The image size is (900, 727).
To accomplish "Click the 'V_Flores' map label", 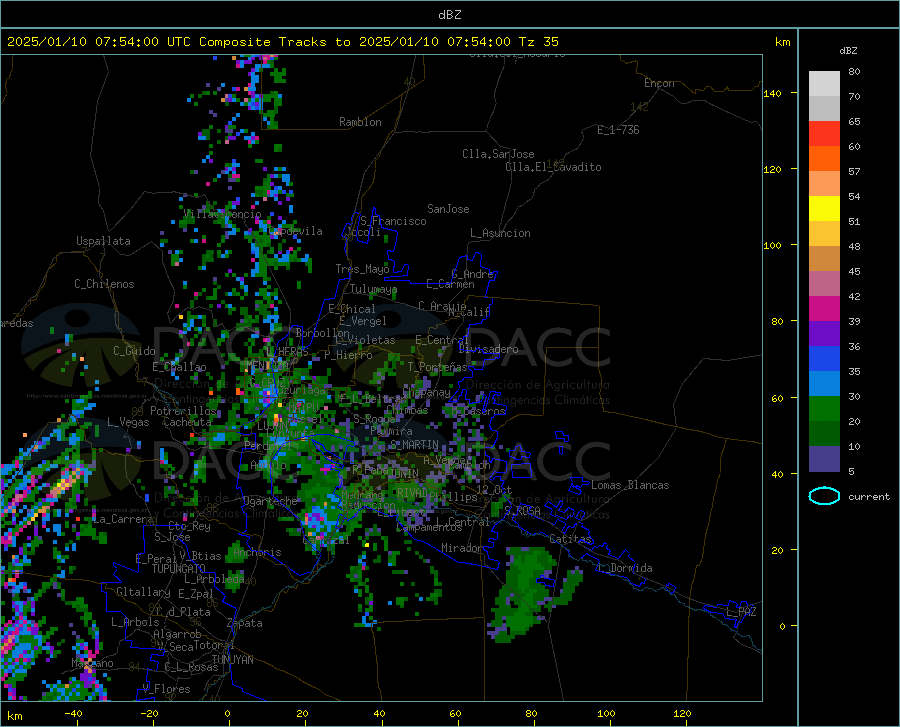I will [x=166, y=689].
